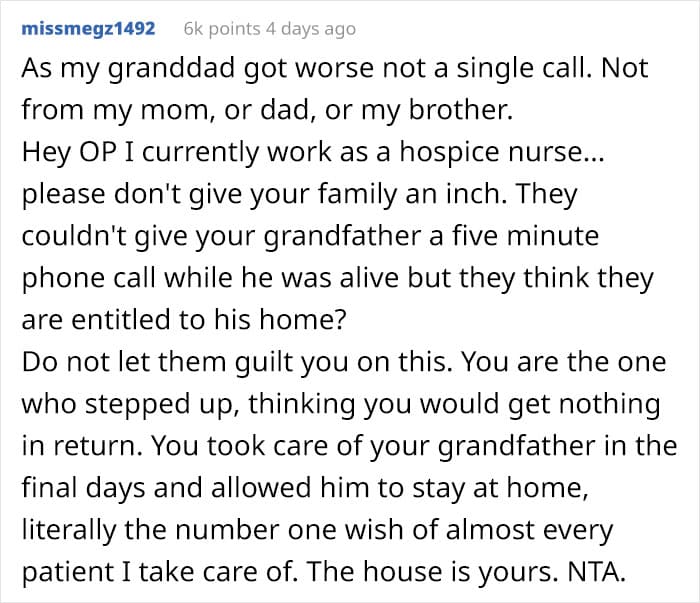Click the line 'from my mom, or dad, or my brother'
Screen dimensions: 700x603
pos(267,110)
